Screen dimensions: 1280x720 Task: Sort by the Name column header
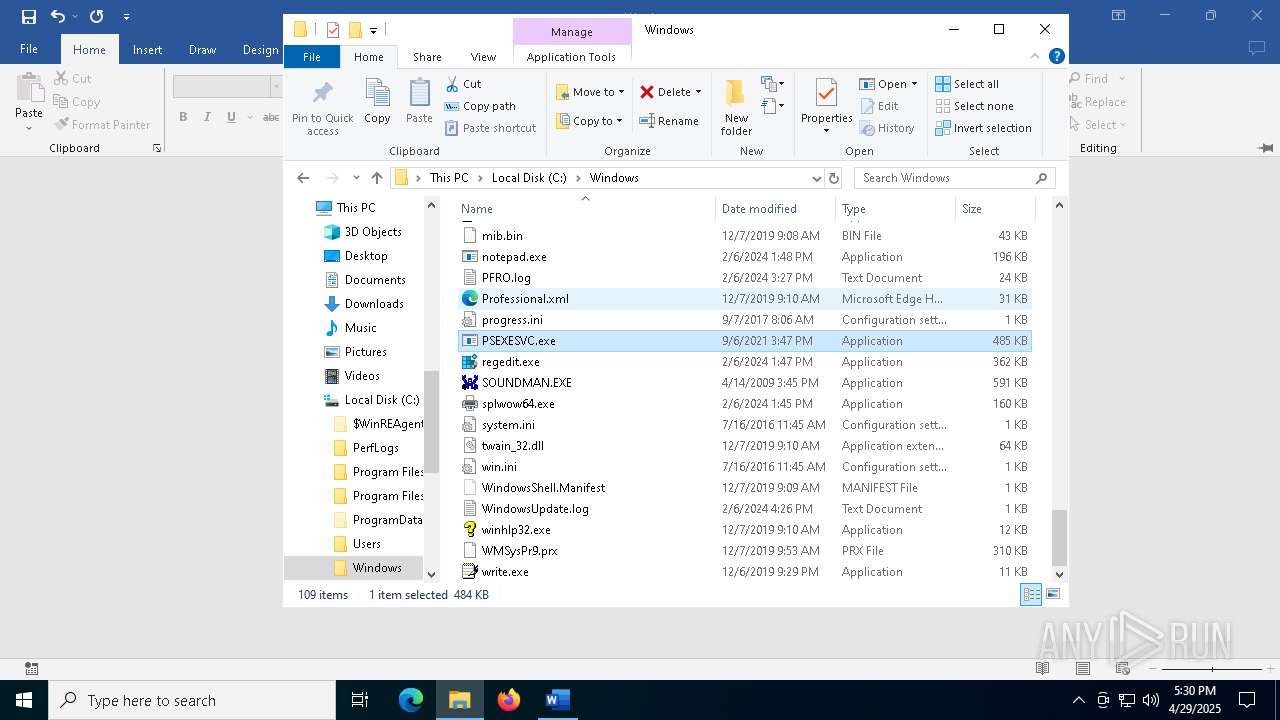[586, 209]
